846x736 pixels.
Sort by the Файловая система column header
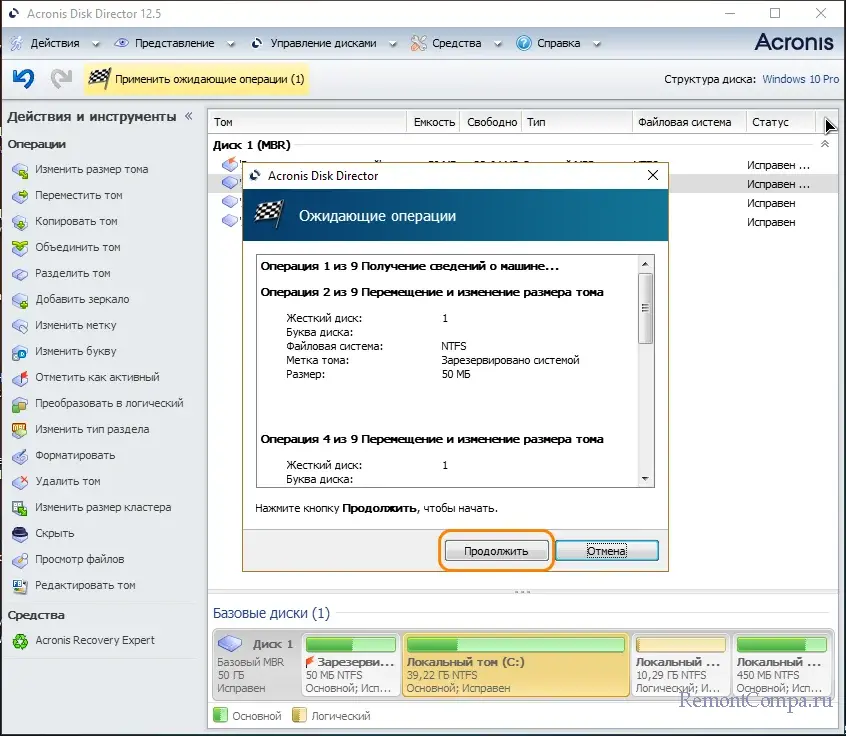tap(689, 122)
